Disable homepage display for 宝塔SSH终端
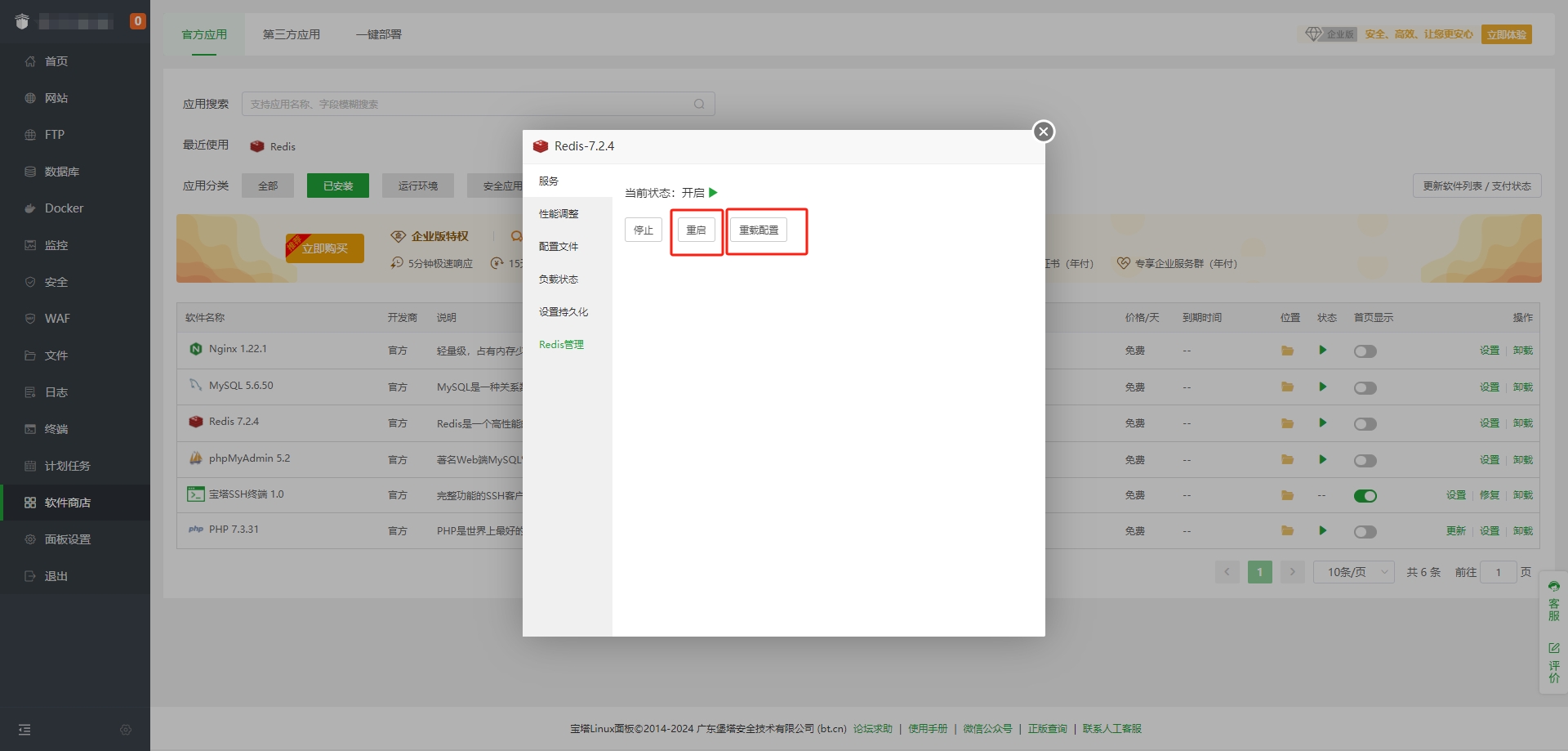The height and width of the screenshot is (751, 1568). tap(1365, 496)
